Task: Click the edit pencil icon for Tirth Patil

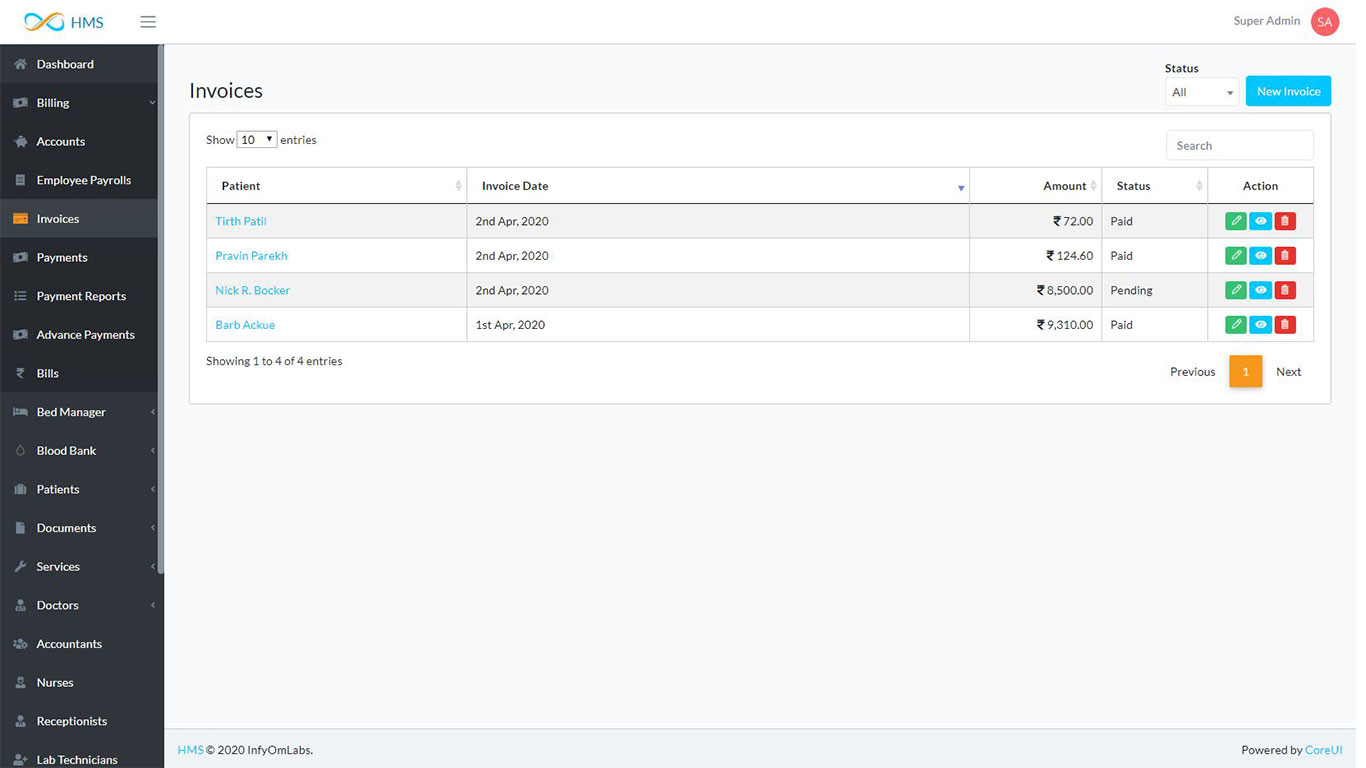Action: (1235, 221)
